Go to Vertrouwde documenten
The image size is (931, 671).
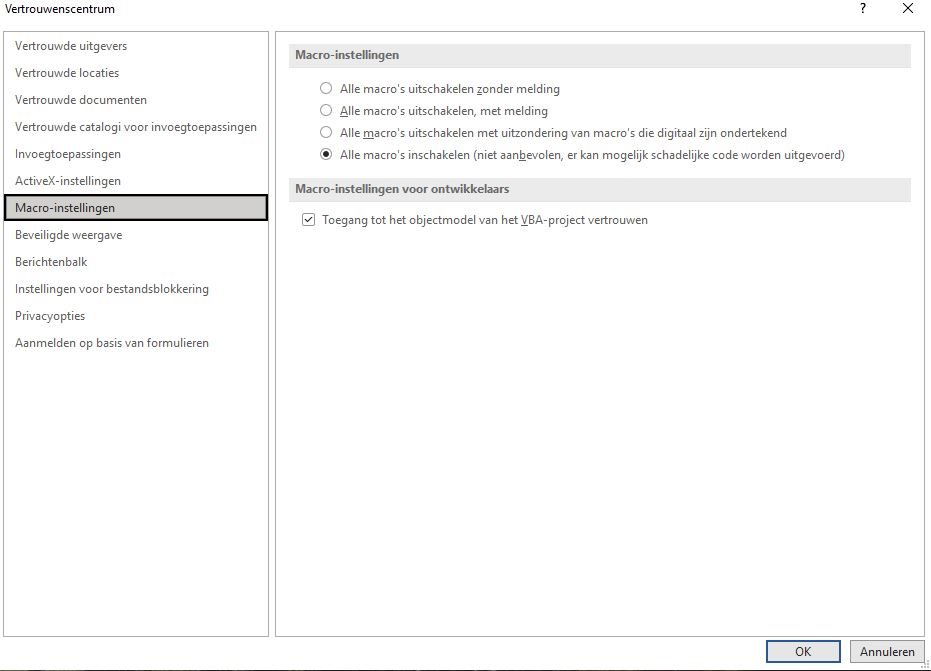coord(135,100)
